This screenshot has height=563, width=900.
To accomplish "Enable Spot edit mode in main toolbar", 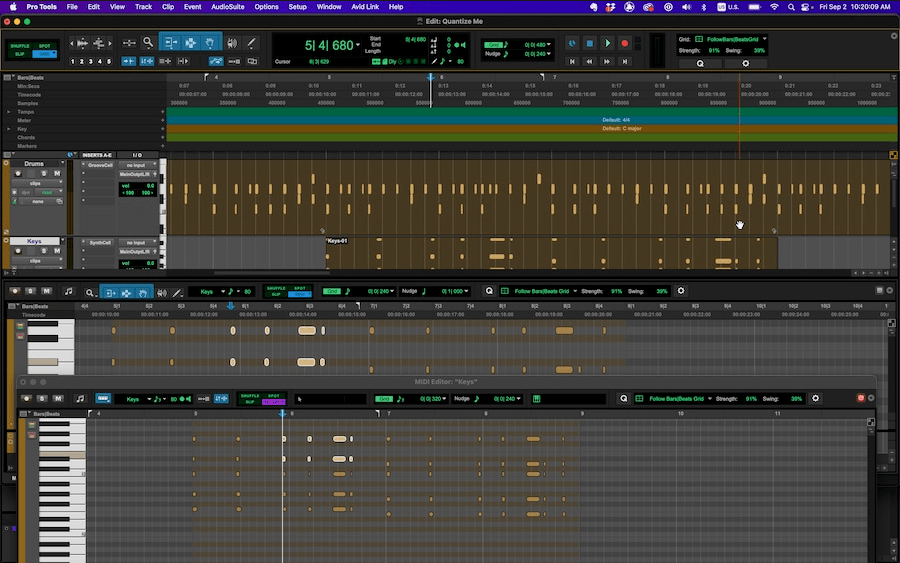I will pos(44,46).
